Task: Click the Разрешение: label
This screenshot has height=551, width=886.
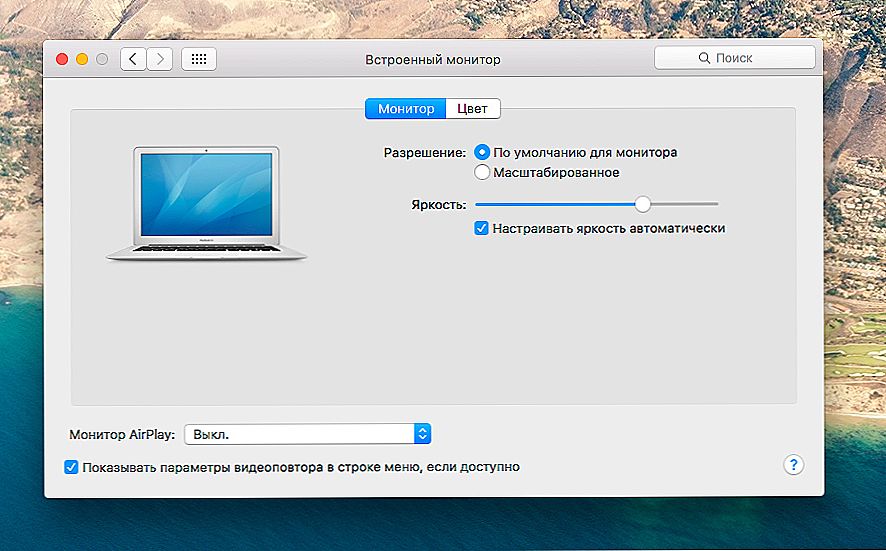Action: pyautogui.click(x=425, y=153)
